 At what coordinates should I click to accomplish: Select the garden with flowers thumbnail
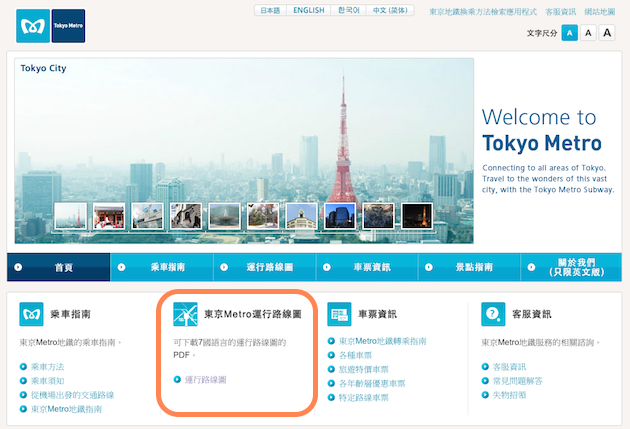pyautogui.click(x=263, y=216)
